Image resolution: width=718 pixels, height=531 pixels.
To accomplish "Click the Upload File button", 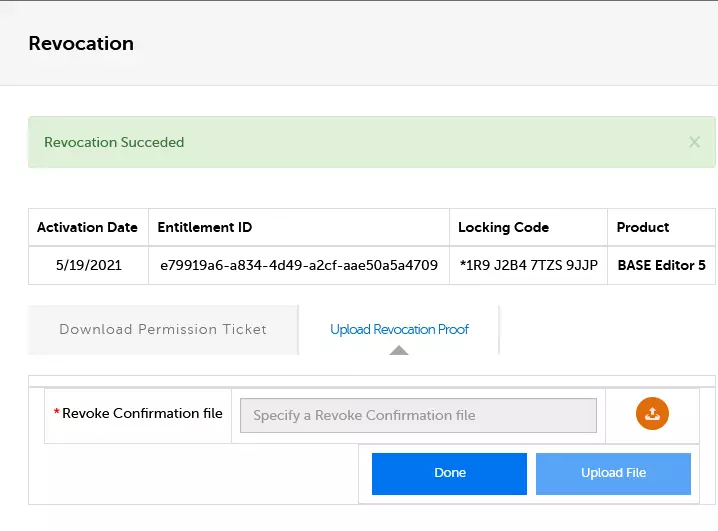I will (x=613, y=473).
